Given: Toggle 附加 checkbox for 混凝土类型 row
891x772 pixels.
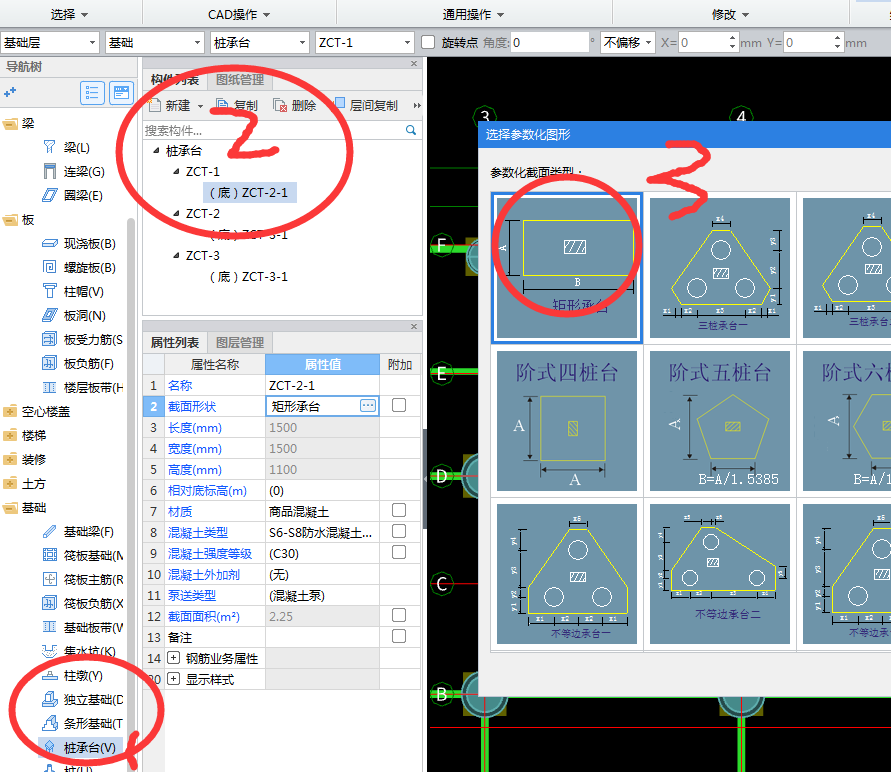Looking at the screenshot, I should point(399,531).
